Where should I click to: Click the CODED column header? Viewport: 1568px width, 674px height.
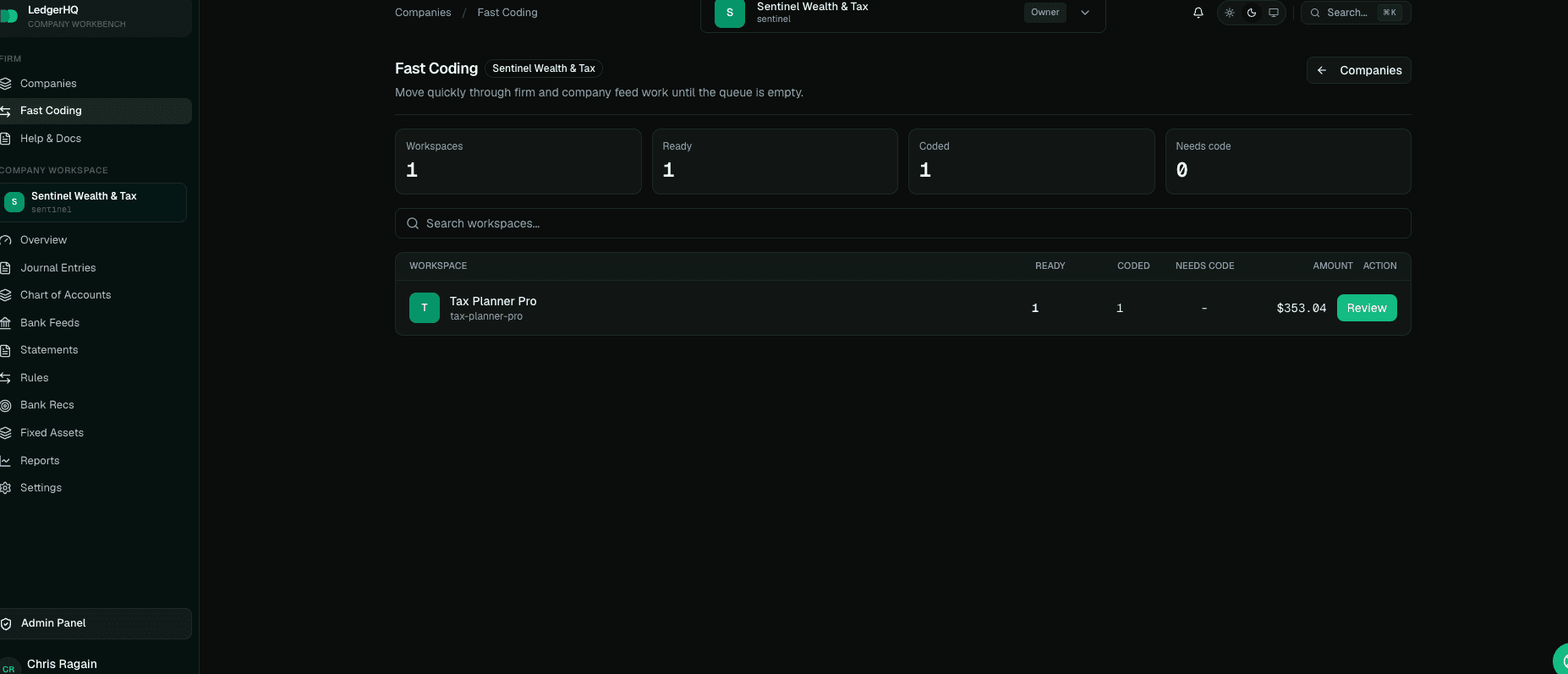pos(1133,266)
